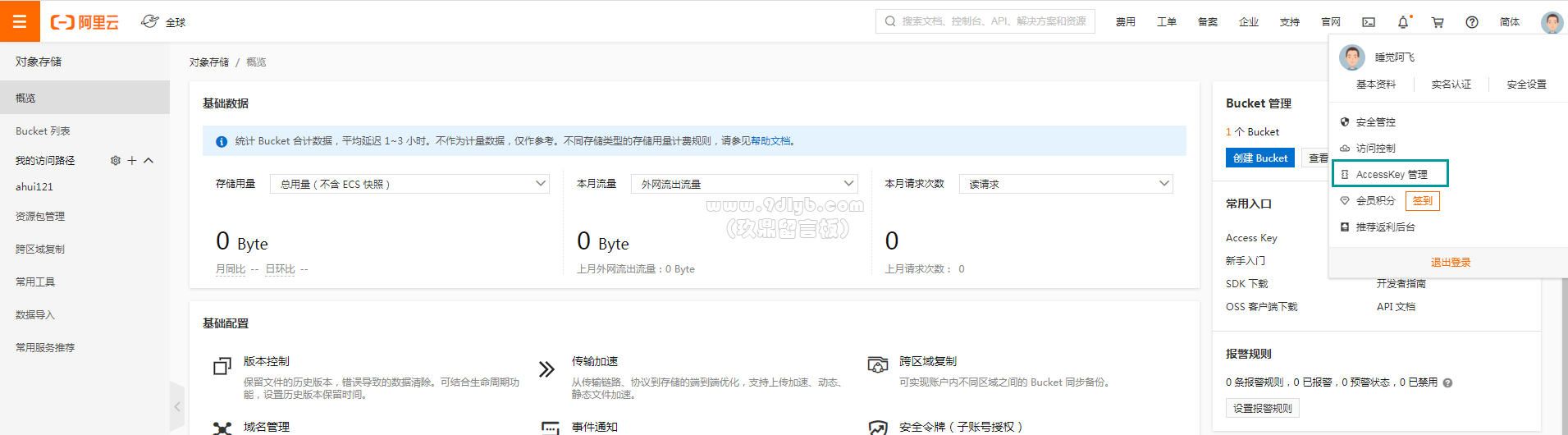This screenshot has height=435, width=1568.
Task: Click the 跨区域复制 config icon
Action: click(878, 364)
